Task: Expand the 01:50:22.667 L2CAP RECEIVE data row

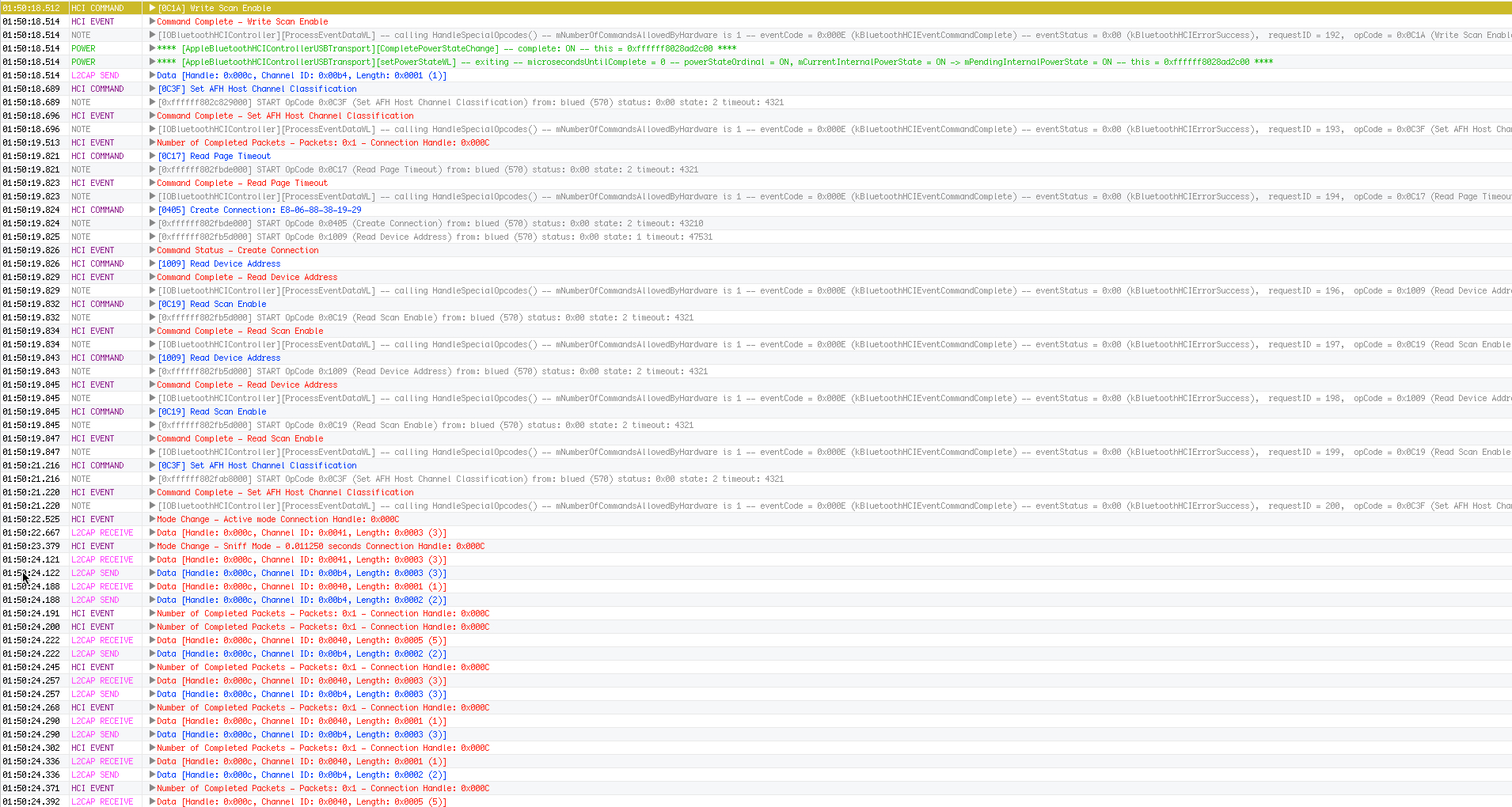Action: 153,532
